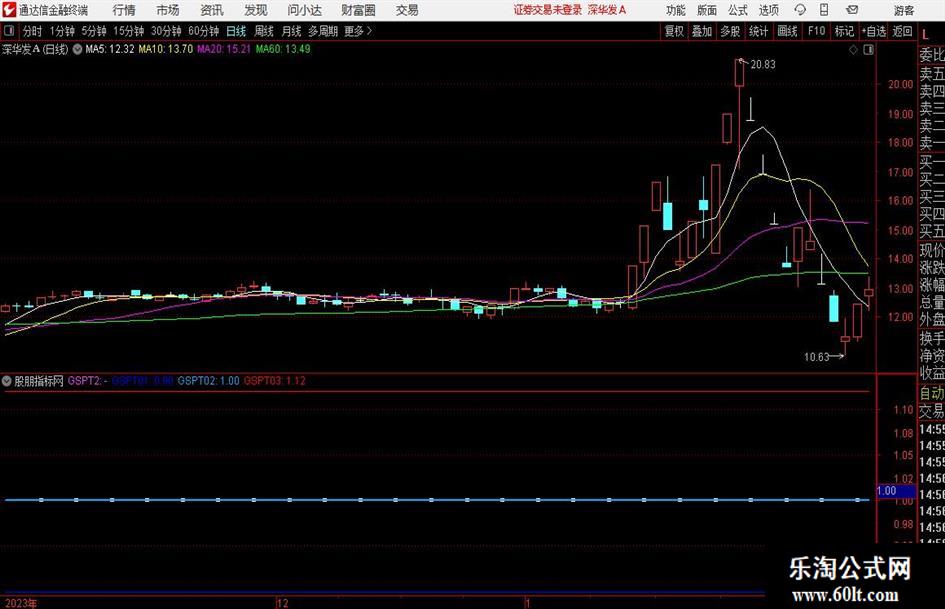Click the GSPT02: 1.00 indicator value
The height and width of the screenshot is (609, 945).
(x=209, y=381)
